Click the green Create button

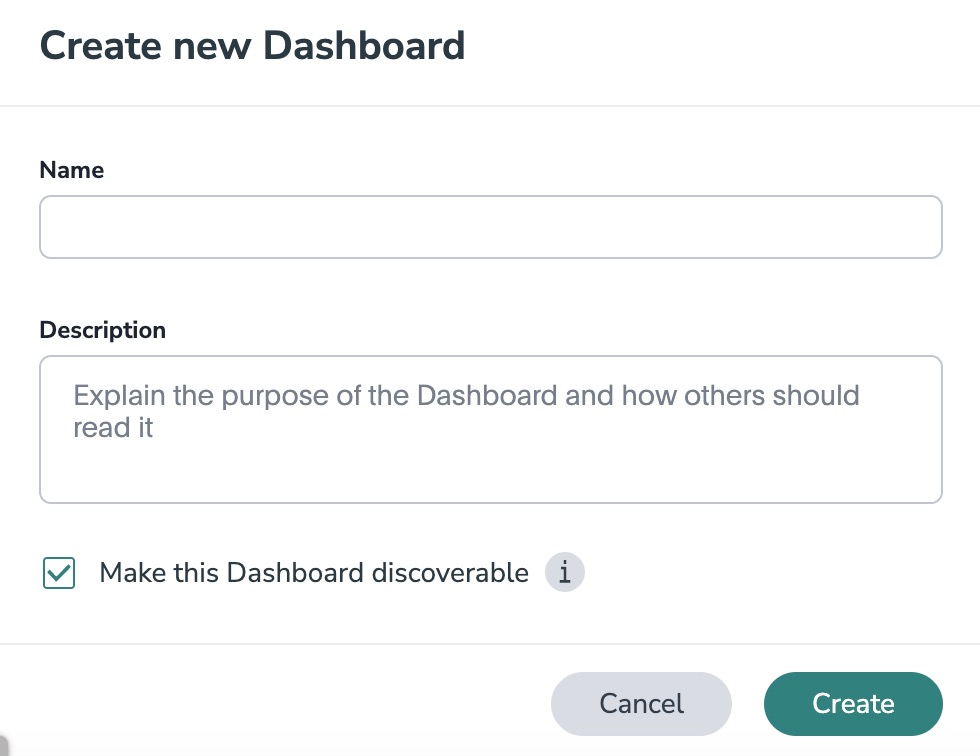[x=853, y=703]
